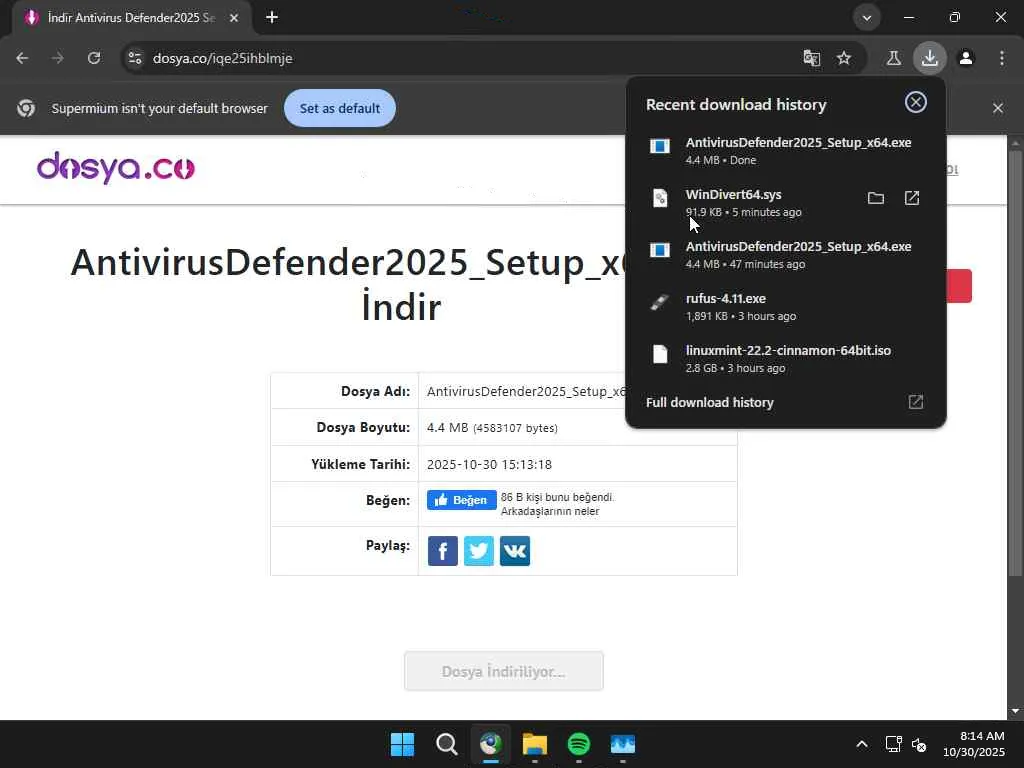Bookmark this page with the star
This screenshot has width=1024, height=768.
click(x=844, y=58)
